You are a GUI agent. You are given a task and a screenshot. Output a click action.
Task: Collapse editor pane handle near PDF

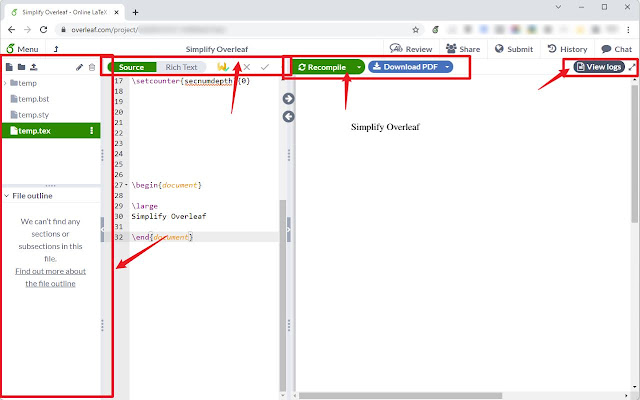click(289, 229)
